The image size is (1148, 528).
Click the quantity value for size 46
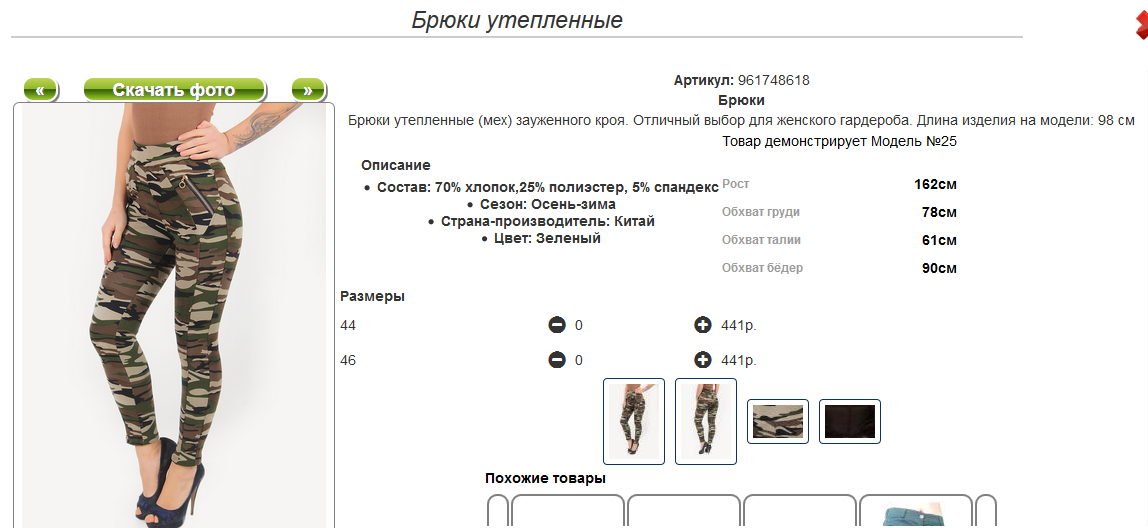pyautogui.click(x=579, y=361)
